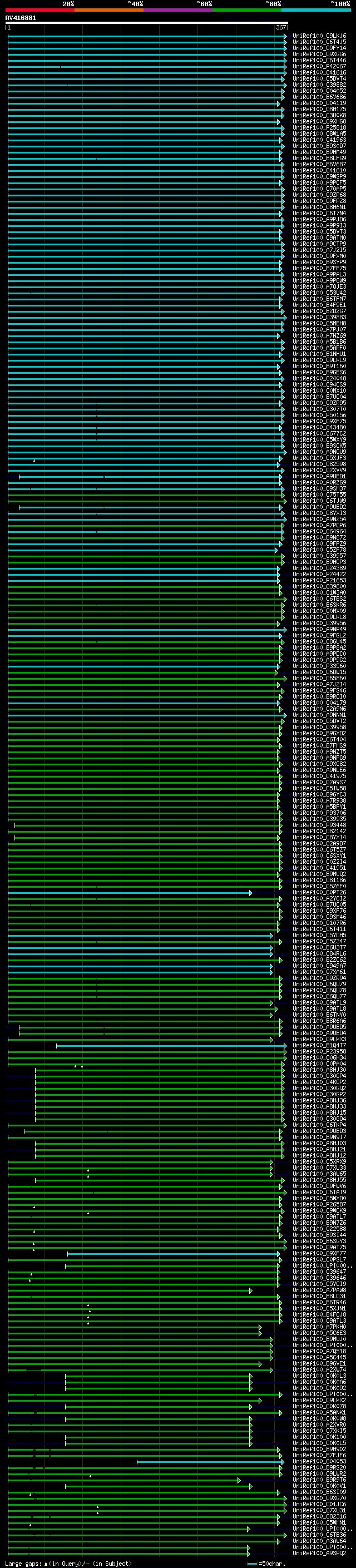Click the UniRef100_Q39882 entry

[x=319, y=85]
